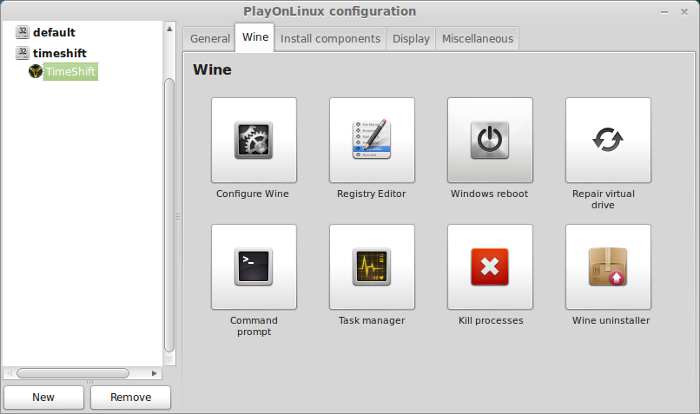This screenshot has width=700, height=414.
Task: Start the Task manager
Action: [371, 267]
